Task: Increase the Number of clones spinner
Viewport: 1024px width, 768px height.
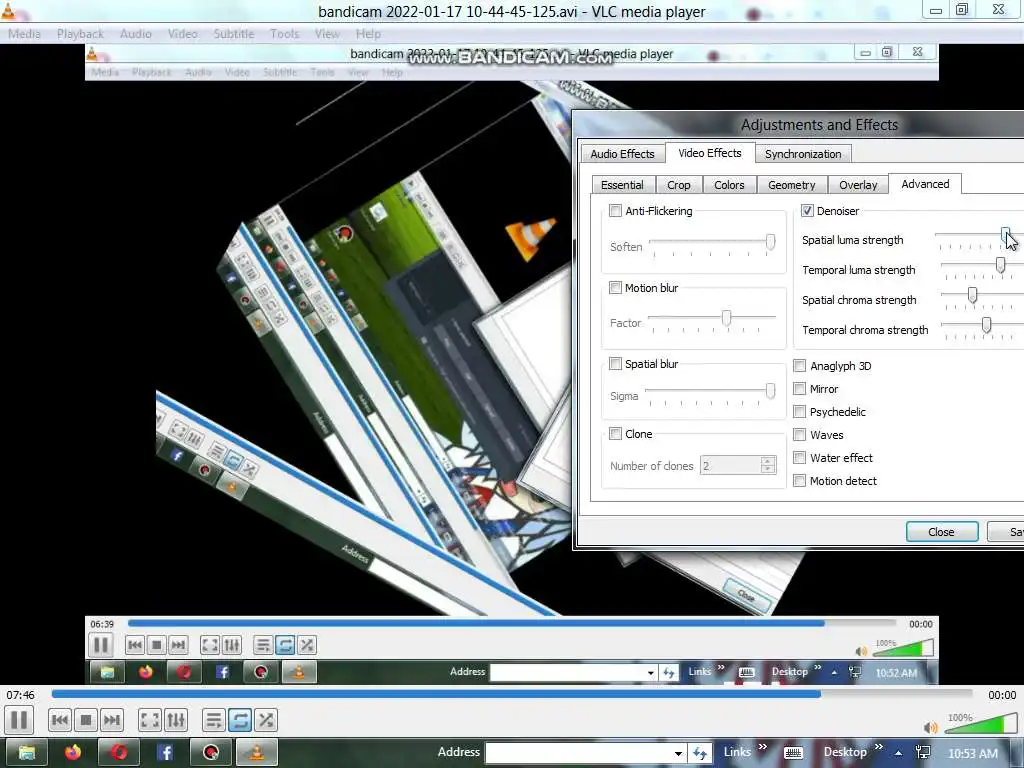Action: (x=768, y=461)
